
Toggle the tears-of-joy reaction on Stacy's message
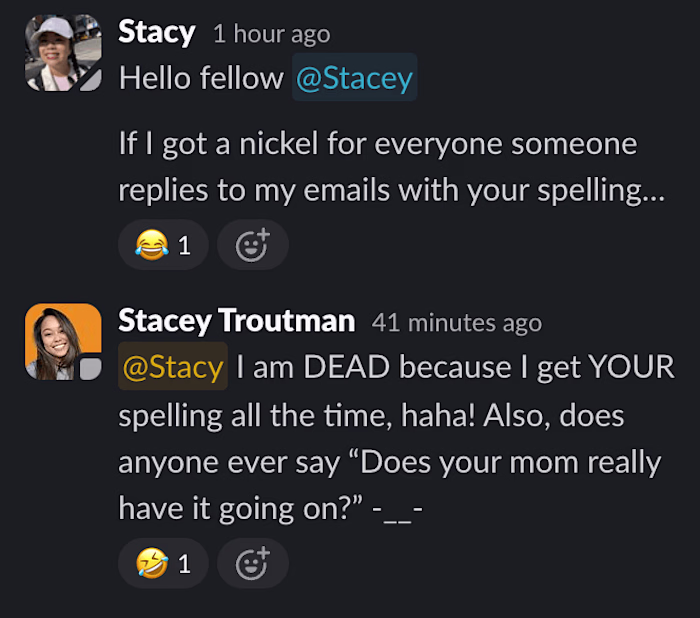(x=163, y=245)
